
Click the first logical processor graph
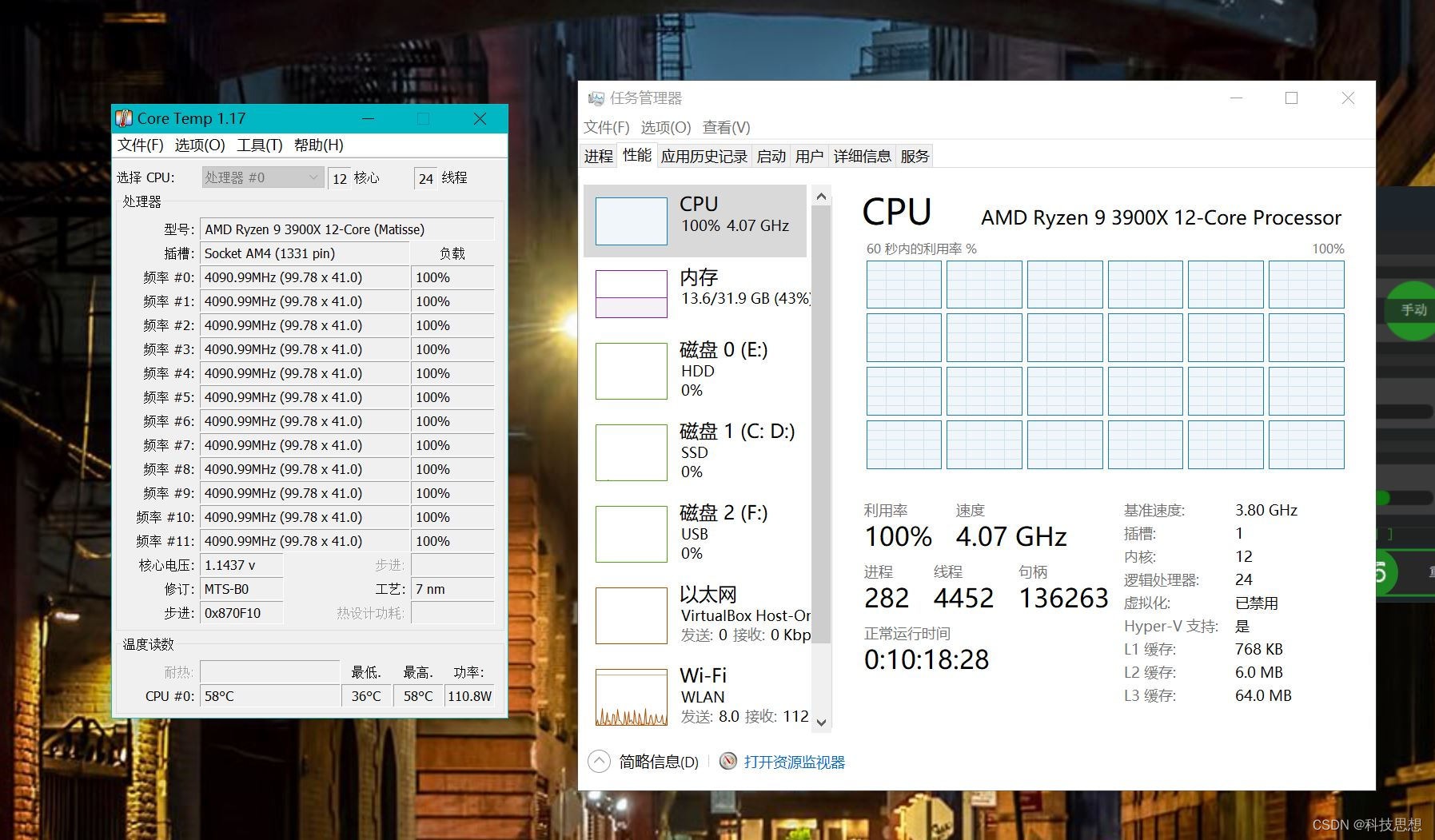pos(904,285)
